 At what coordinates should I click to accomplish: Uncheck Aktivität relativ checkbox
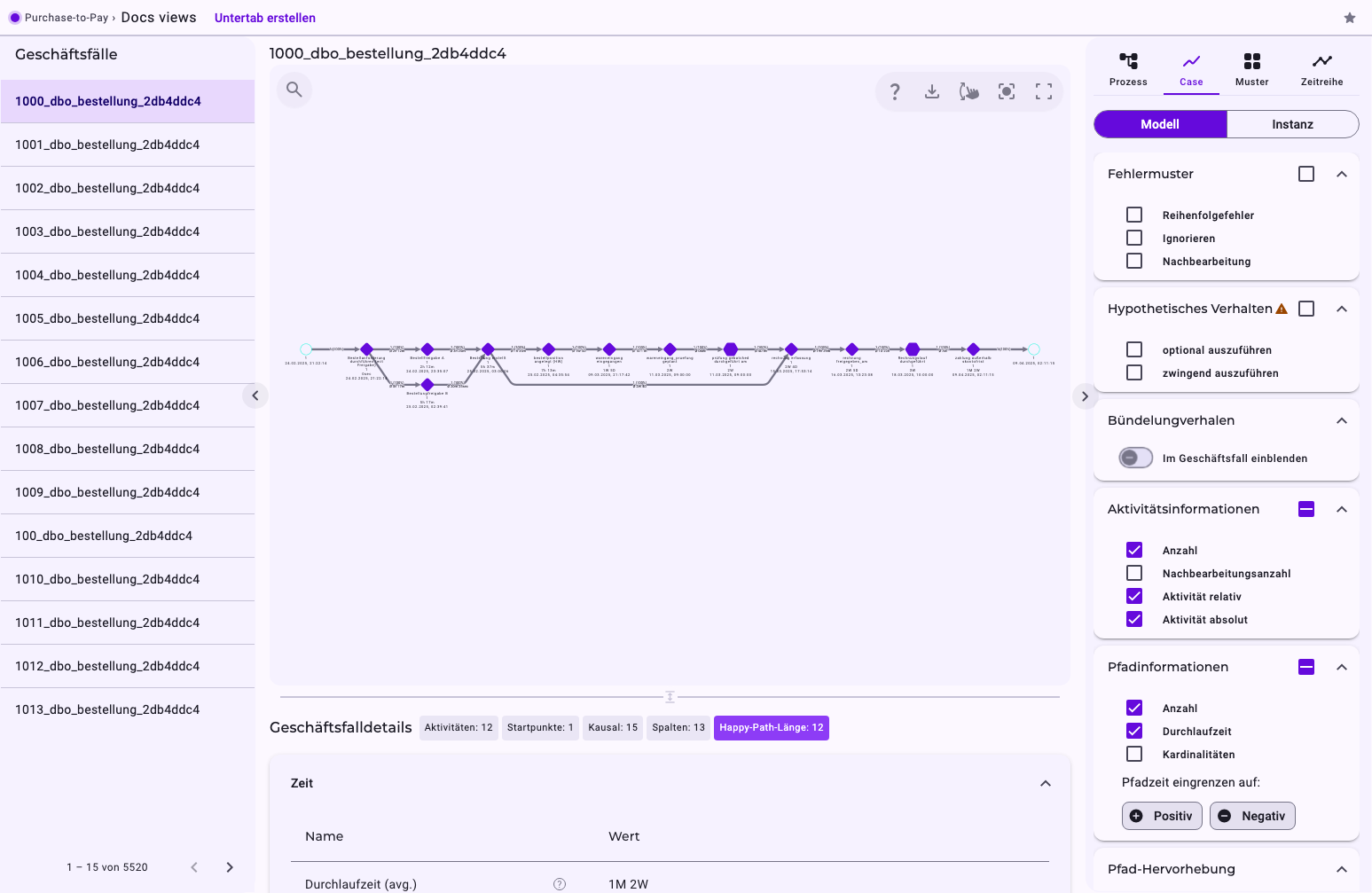[x=1134, y=596]
